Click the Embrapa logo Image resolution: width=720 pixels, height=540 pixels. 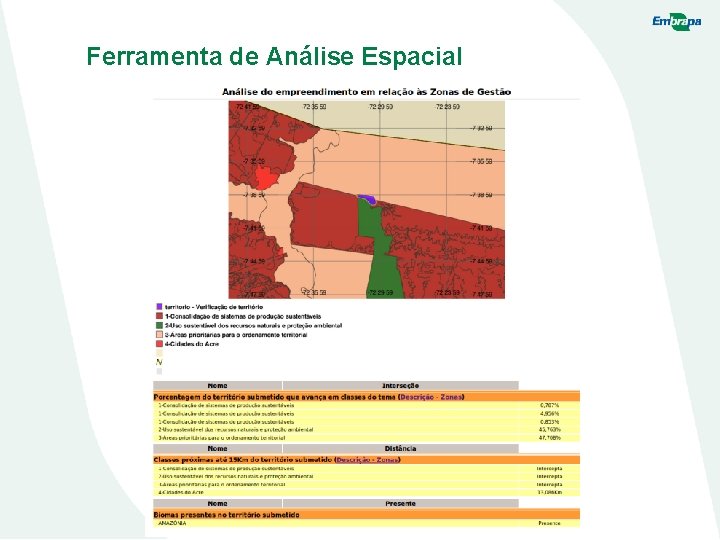676,22
